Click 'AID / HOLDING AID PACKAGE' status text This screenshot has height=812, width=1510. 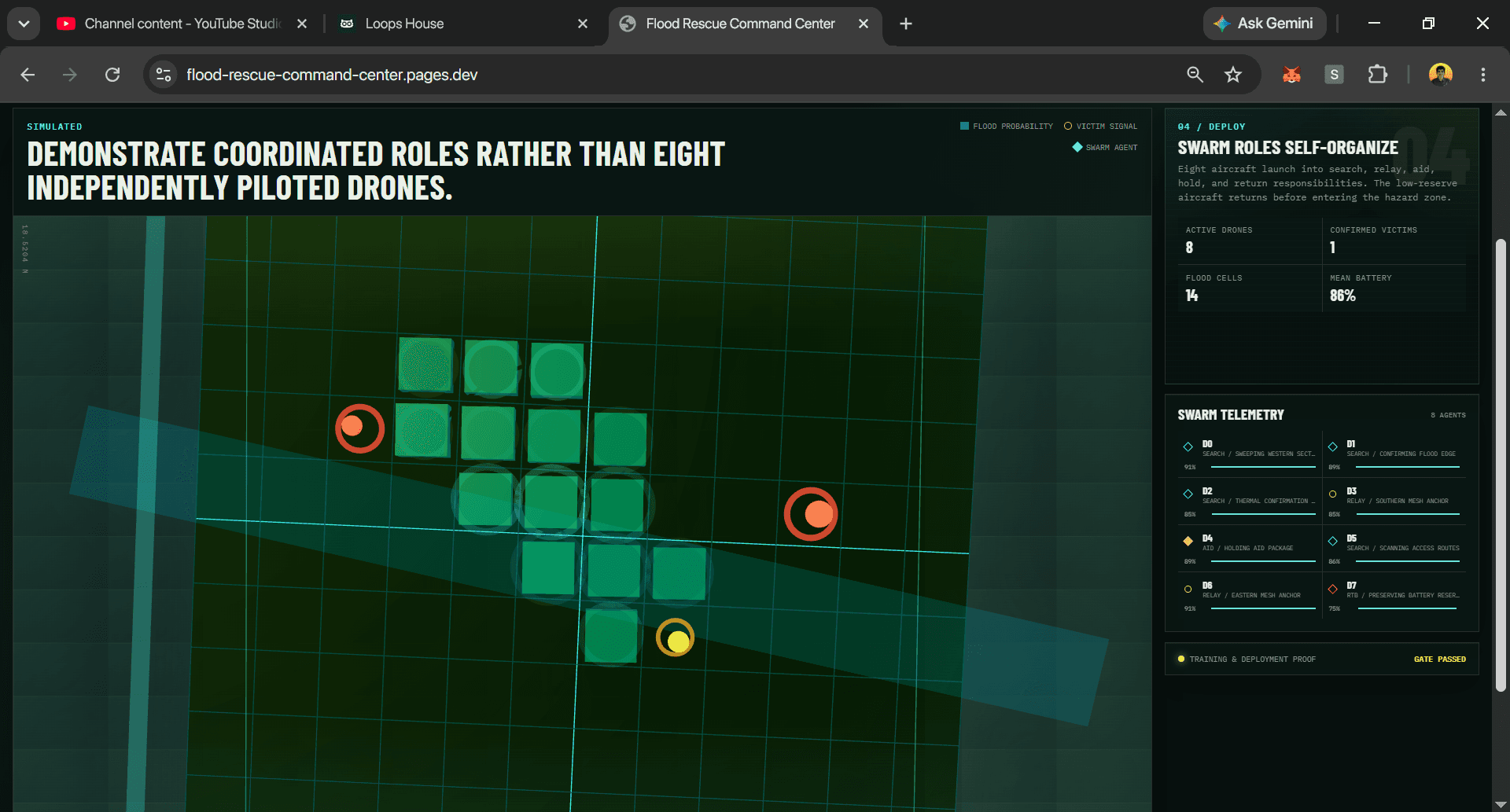click(1247, 548)
